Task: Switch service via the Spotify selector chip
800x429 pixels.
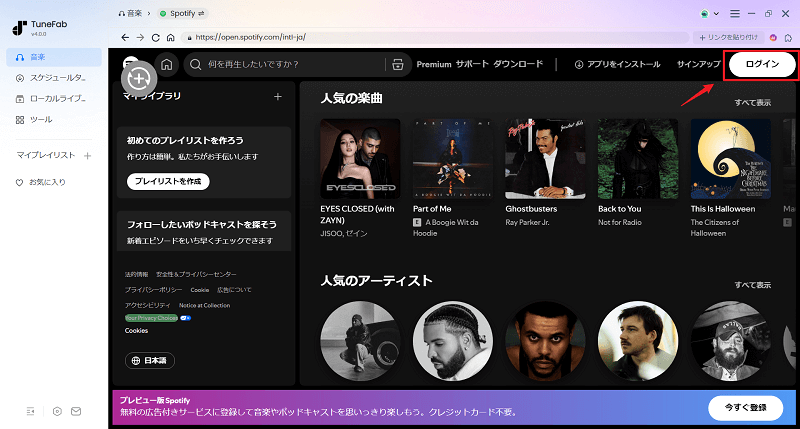Action: (x=182, y=14)
